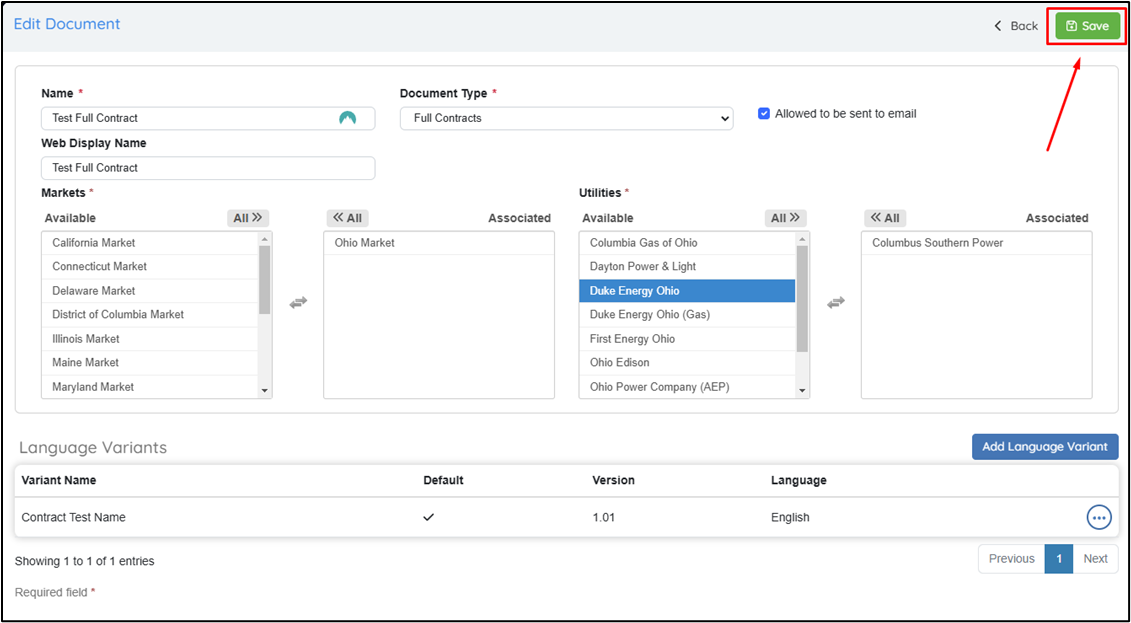Move all available markets with All »
The width and height of the screenshot is (1131, 623).
[x=247, y=218]
